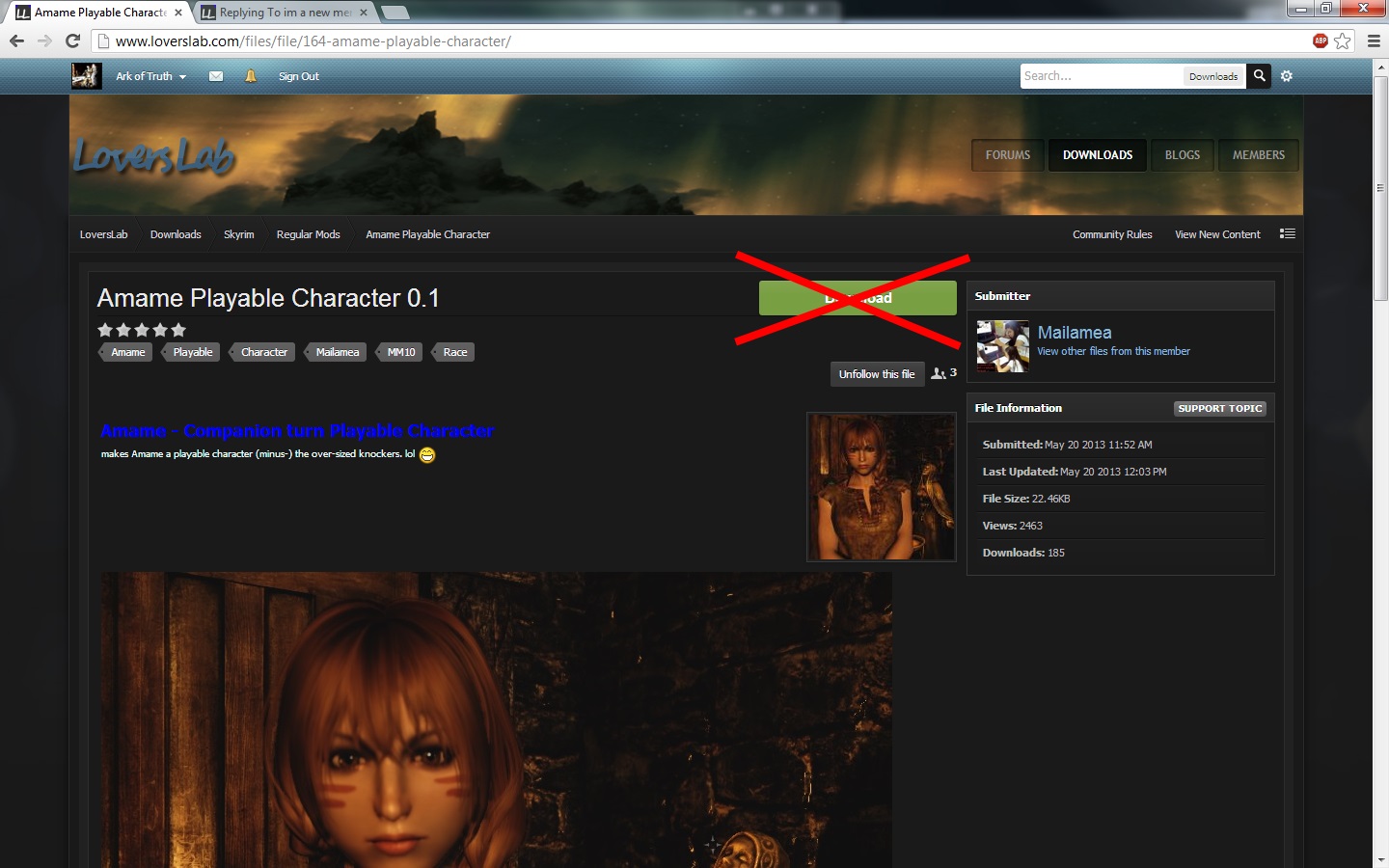Open the Community Rules link
This screenshot has height=868, width=1389.
tap(1112, 234)
